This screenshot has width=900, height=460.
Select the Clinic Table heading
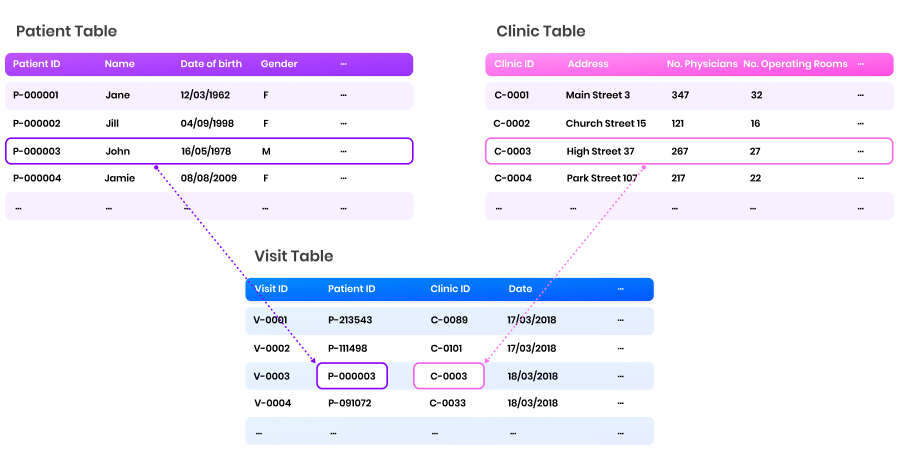[541, 31]
